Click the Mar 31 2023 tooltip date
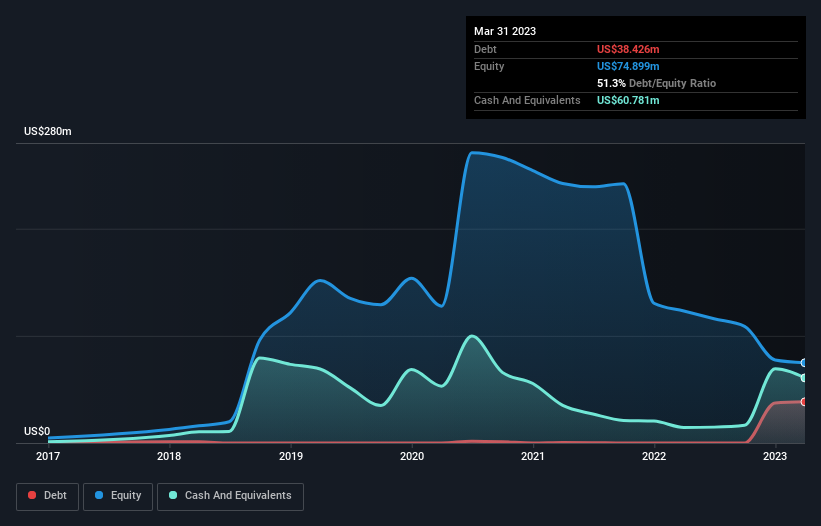821x526 pixels. [x=505, y=31]
